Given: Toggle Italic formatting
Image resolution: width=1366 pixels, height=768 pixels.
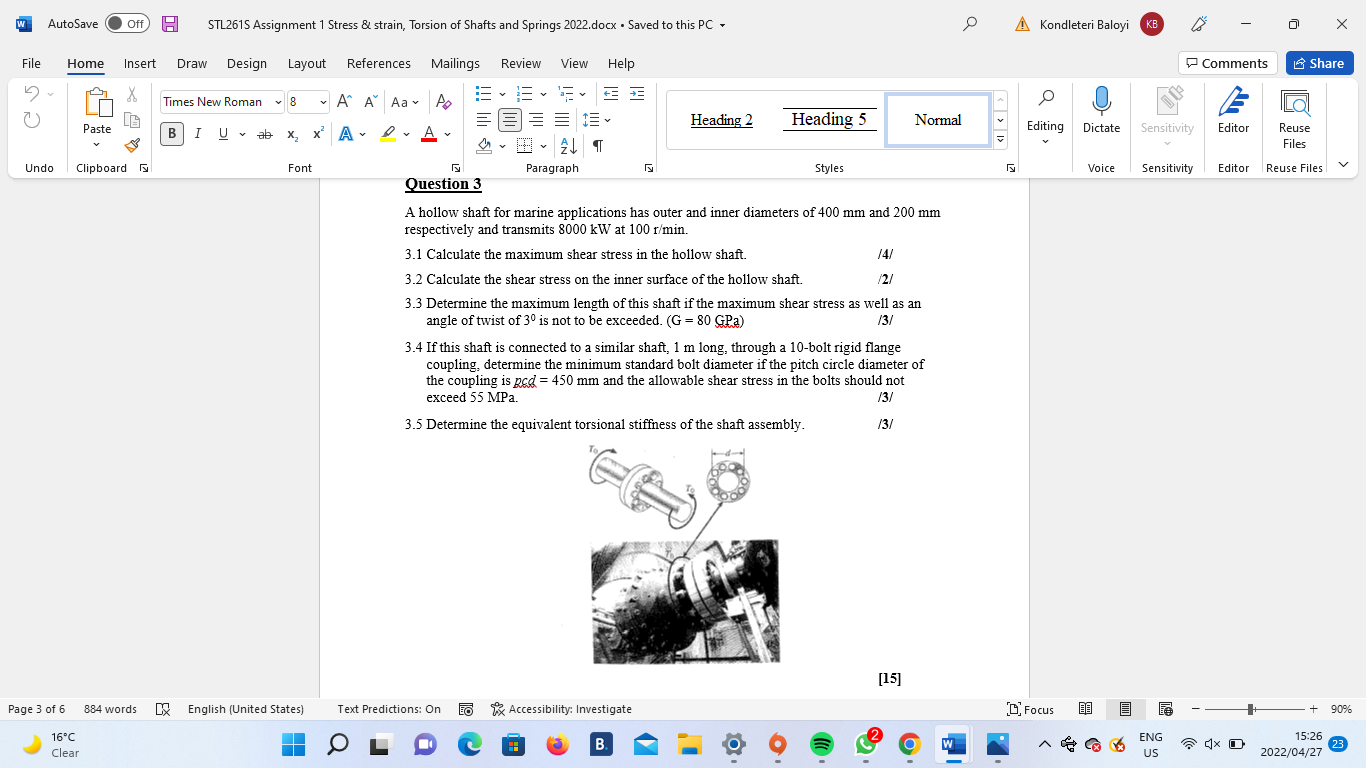Looking at the screenshot, I should click(198, 134).
